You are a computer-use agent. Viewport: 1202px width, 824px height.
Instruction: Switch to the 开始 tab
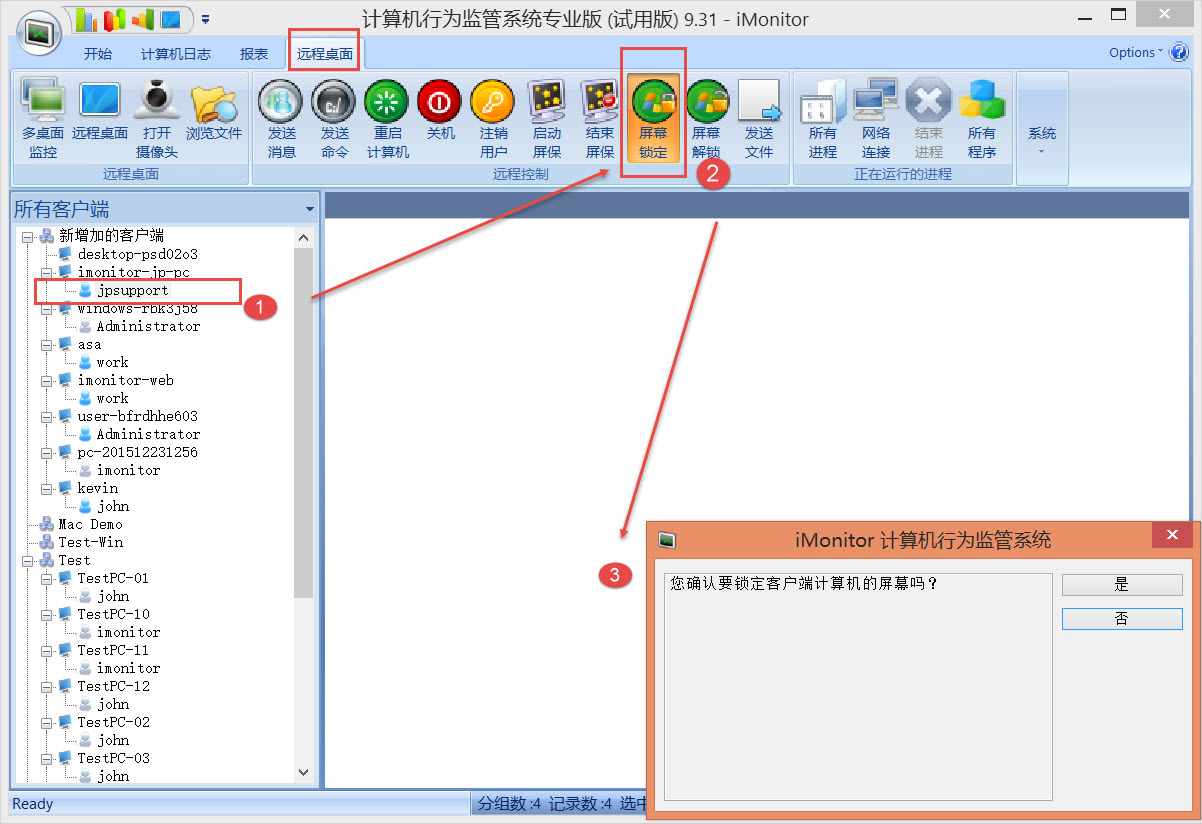point(98,54)
